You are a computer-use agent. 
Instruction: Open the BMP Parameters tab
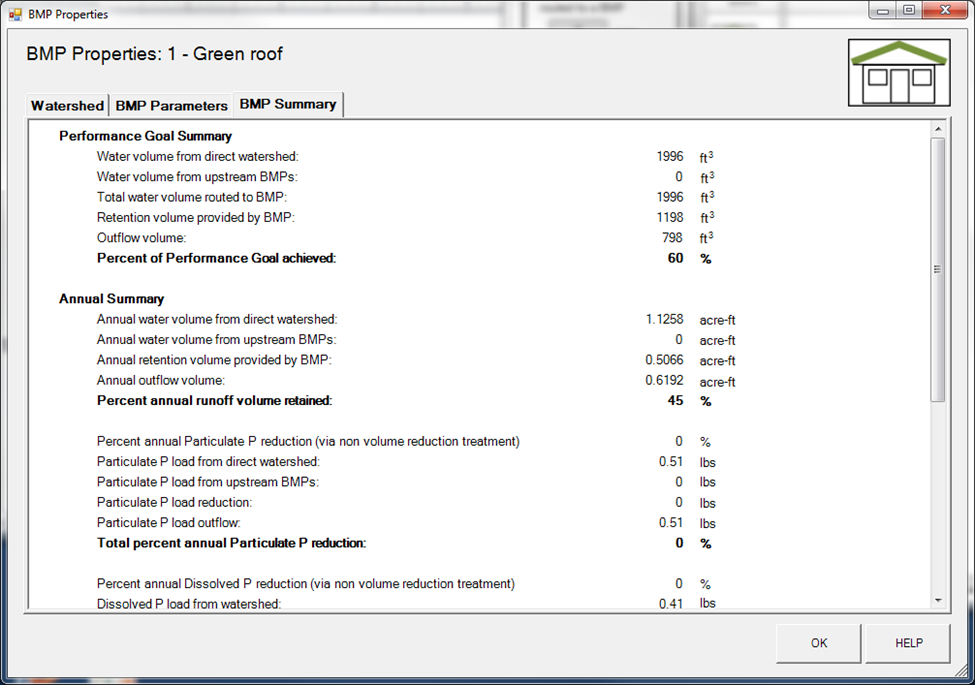[171, 106]
